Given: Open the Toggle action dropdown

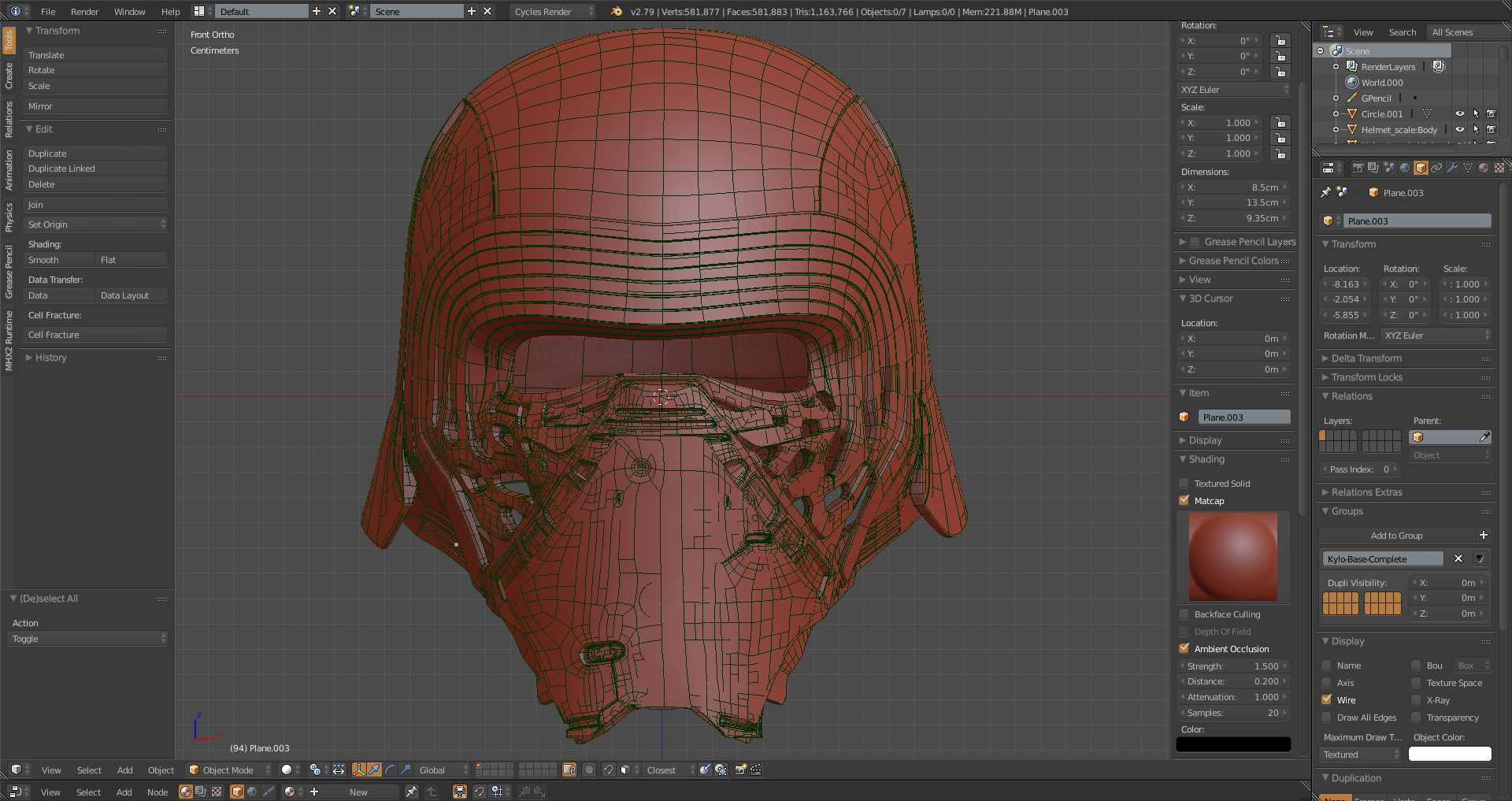Looking at the screenshot, I should coord(88,639).
